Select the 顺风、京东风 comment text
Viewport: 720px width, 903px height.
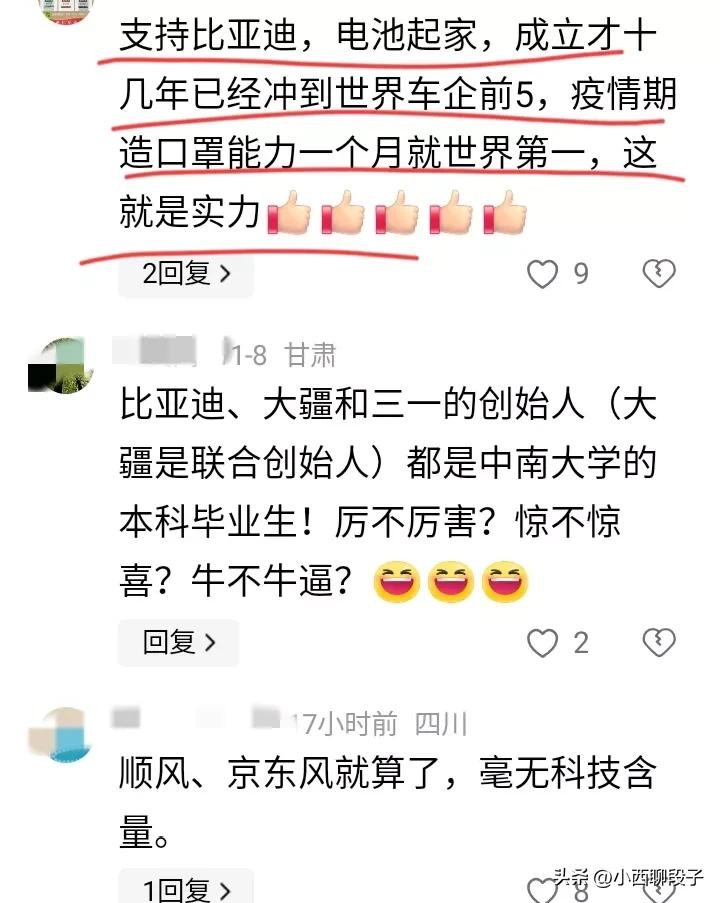pos(387,802)
